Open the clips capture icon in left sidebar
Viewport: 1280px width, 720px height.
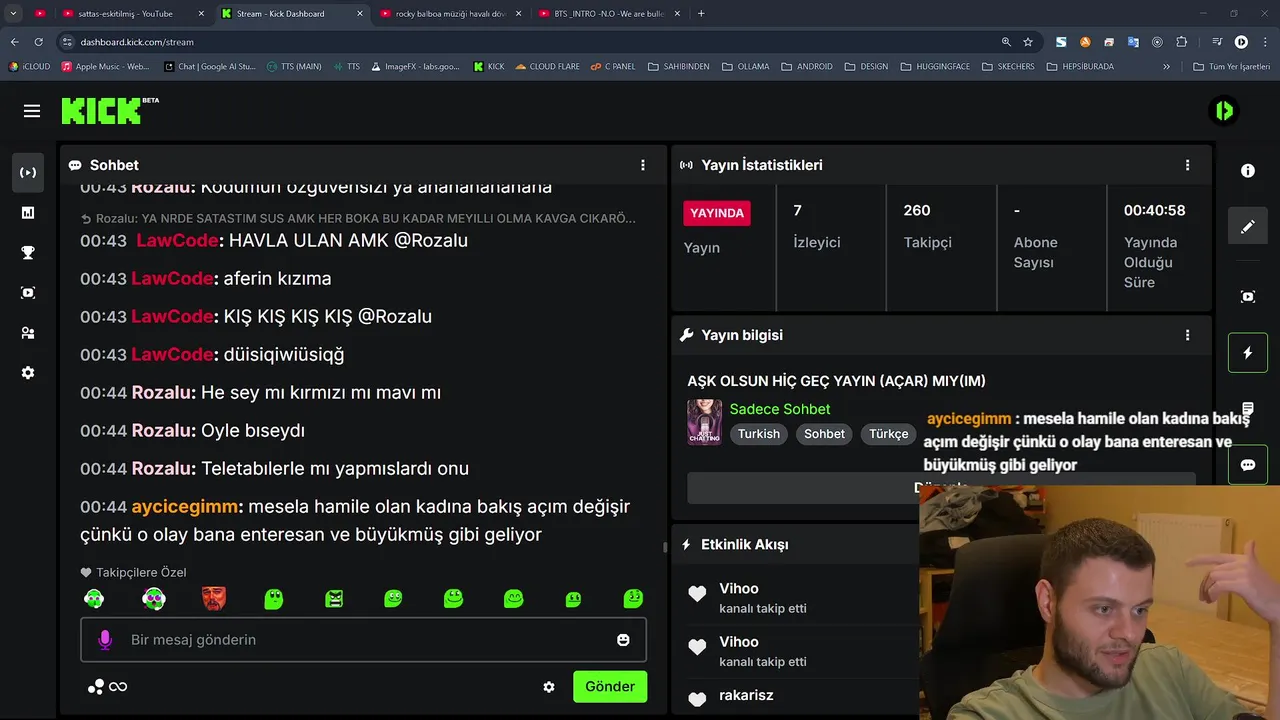28,293
